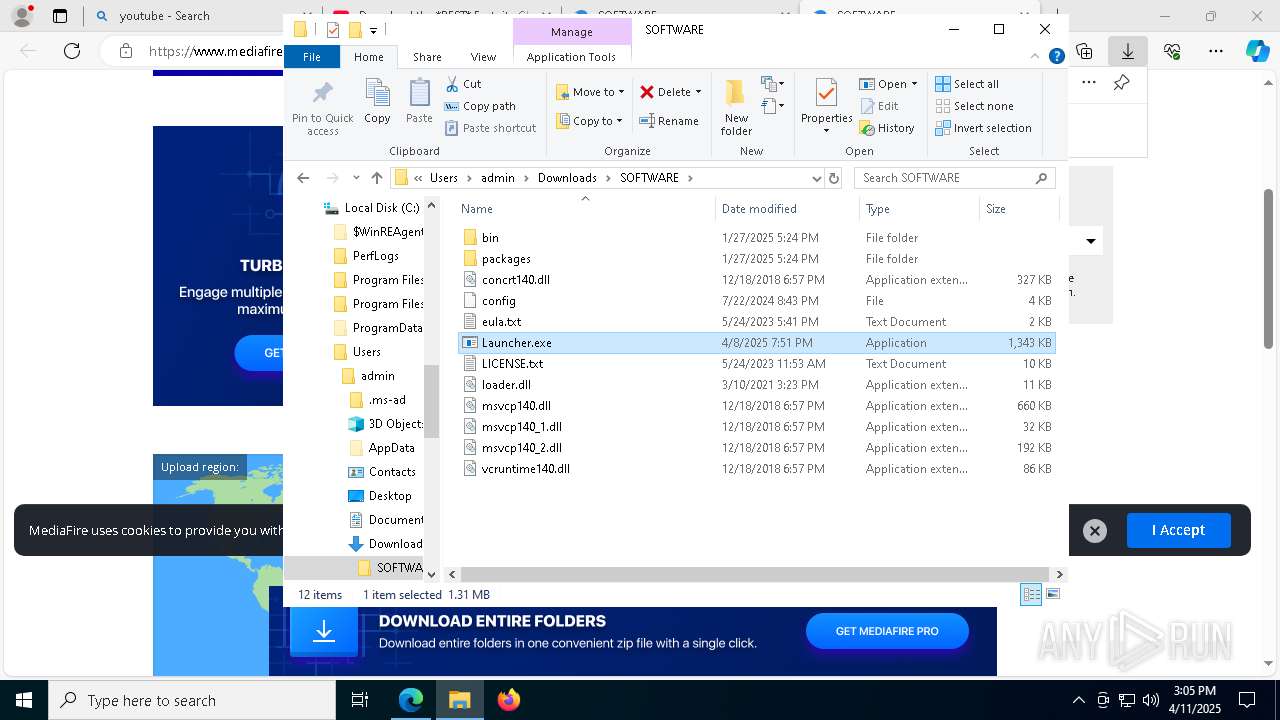Viewport: 1280px width, 720px height.
Task: Select the bin folder
Action: (x=756, y=238)
